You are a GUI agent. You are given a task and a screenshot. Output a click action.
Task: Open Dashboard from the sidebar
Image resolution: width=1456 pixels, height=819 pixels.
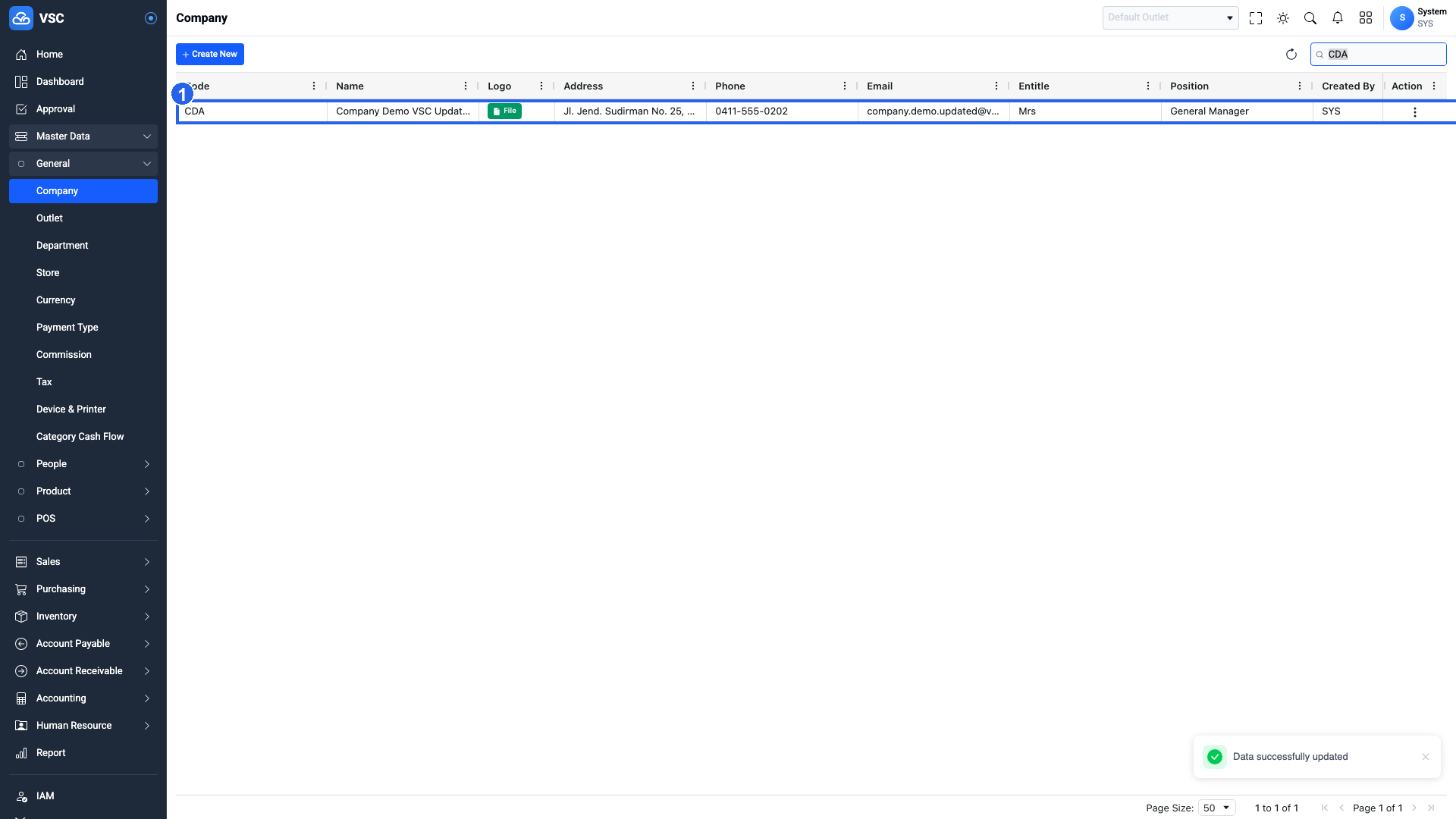pos(83,82)
